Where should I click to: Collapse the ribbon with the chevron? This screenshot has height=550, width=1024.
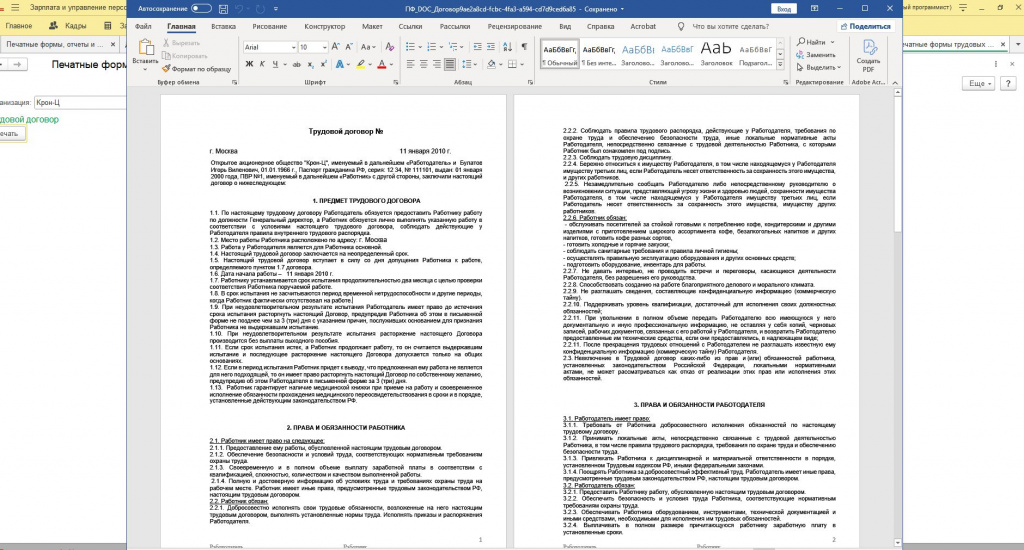click(x=895, y=83)
